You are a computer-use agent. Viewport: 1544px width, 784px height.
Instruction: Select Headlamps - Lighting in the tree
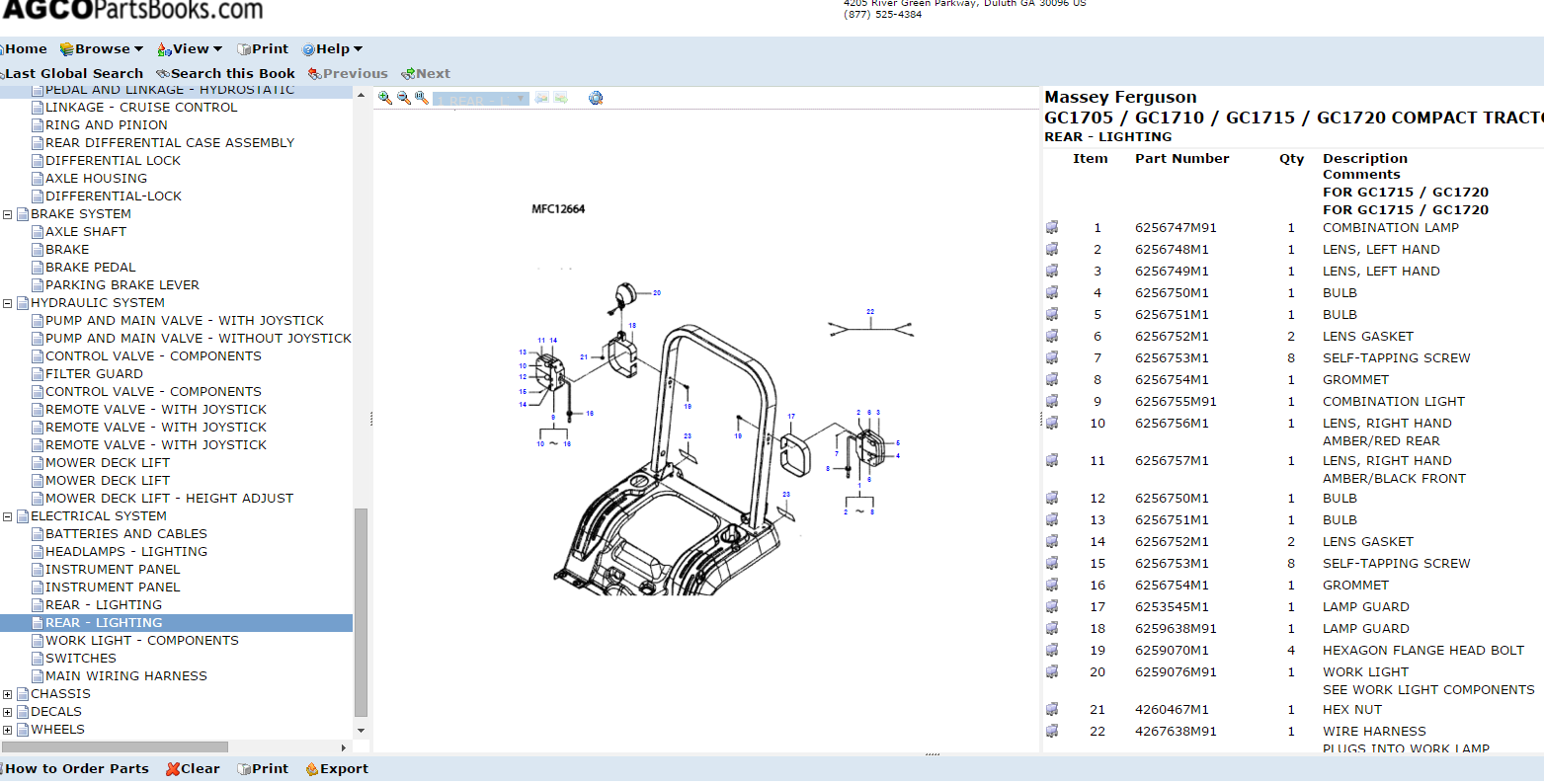125,552
